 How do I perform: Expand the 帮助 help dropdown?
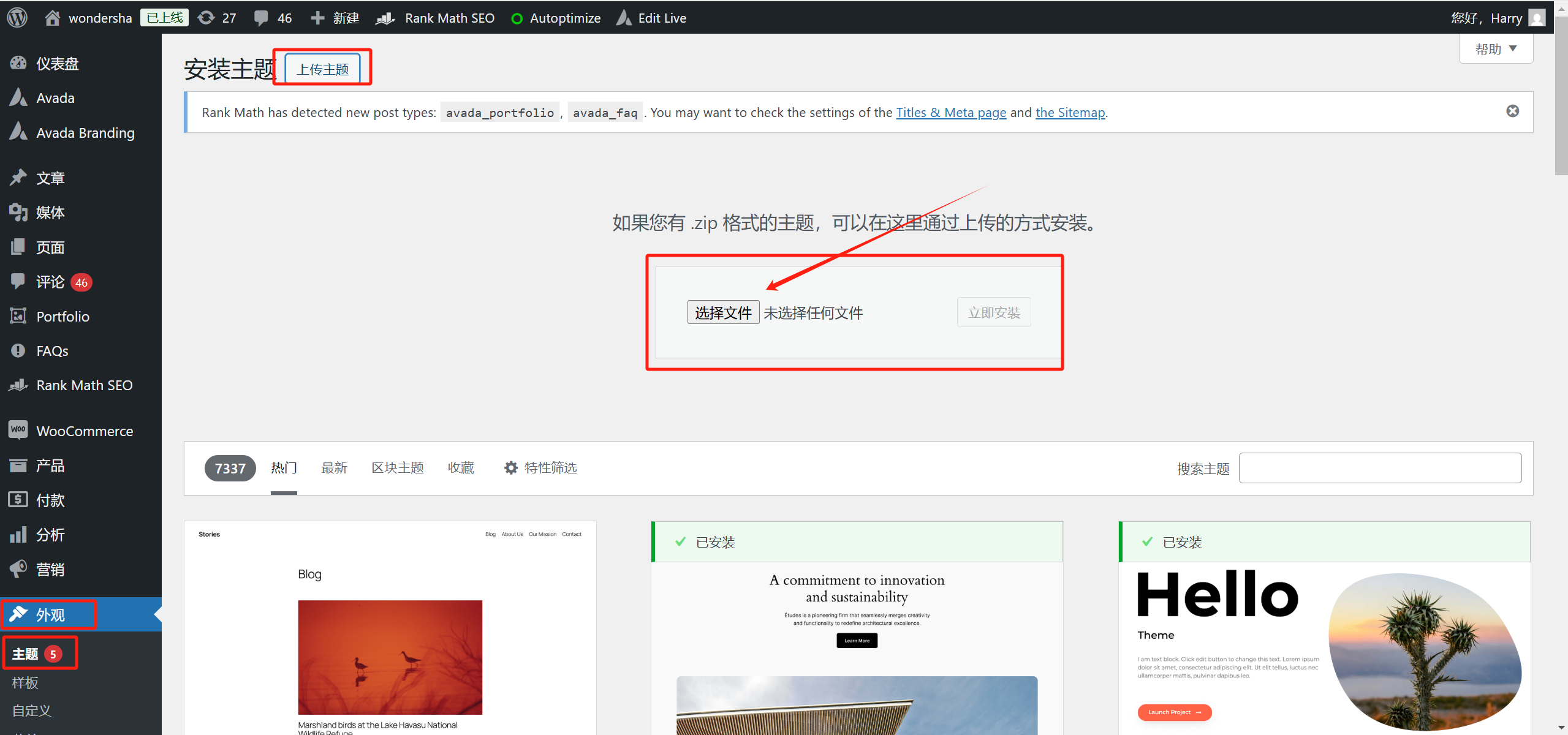1496,48
